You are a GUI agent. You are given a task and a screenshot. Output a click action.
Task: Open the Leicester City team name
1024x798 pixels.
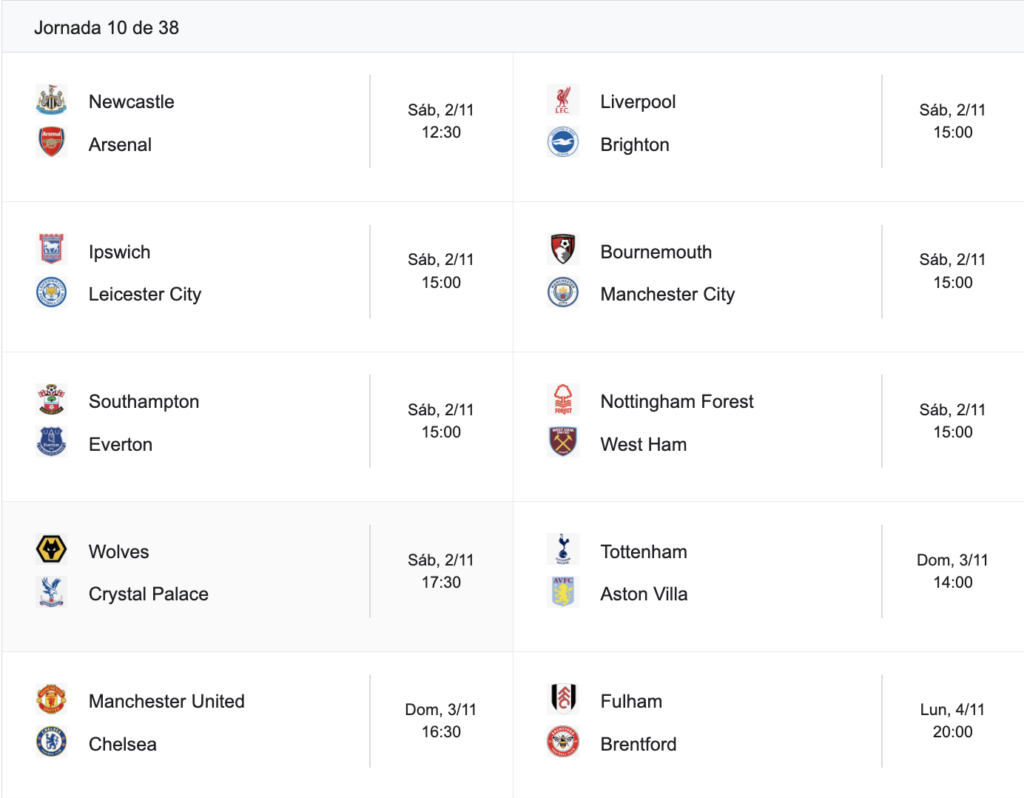click(145, 295)
